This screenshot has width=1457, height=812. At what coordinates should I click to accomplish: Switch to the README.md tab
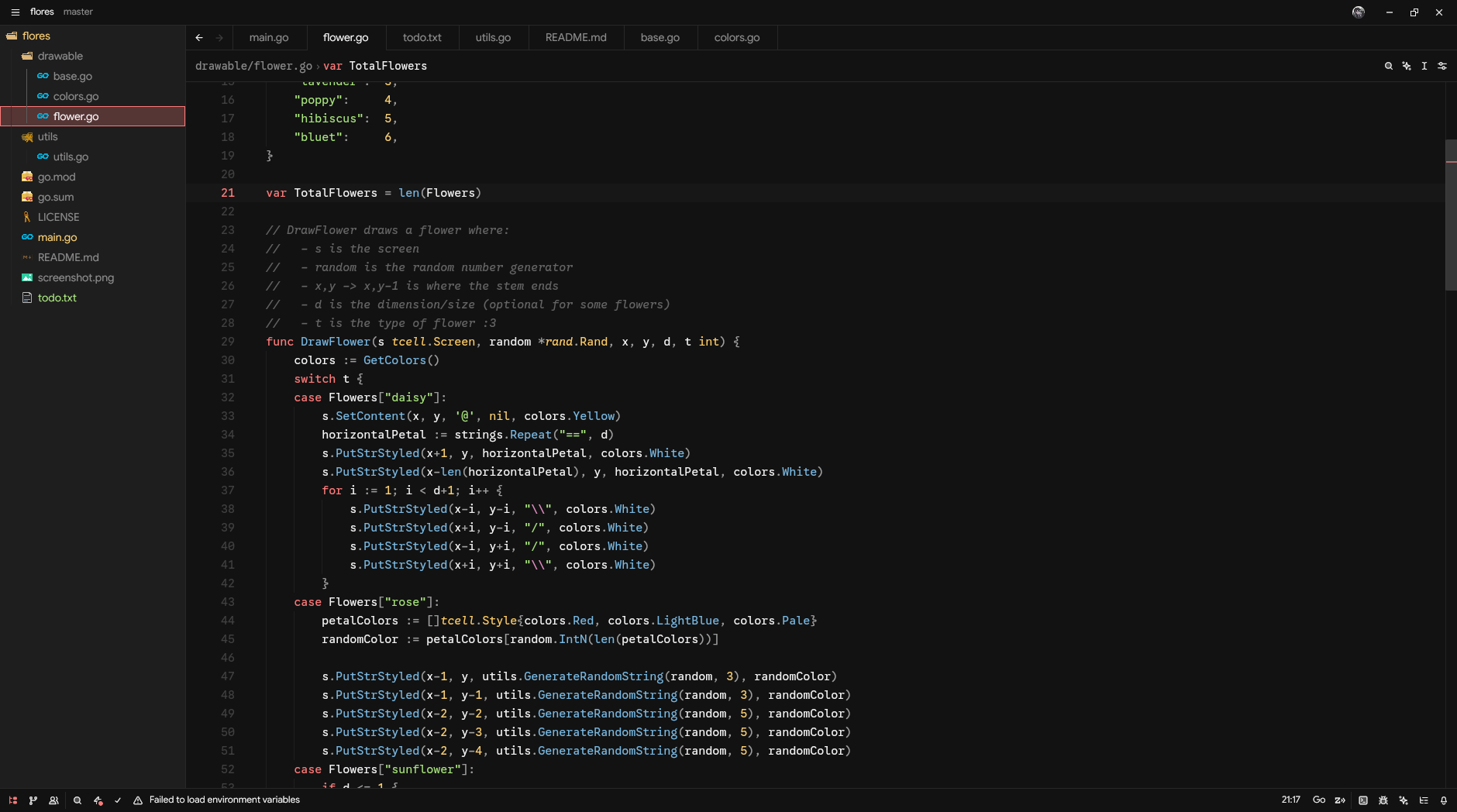(x=576, y=37)
